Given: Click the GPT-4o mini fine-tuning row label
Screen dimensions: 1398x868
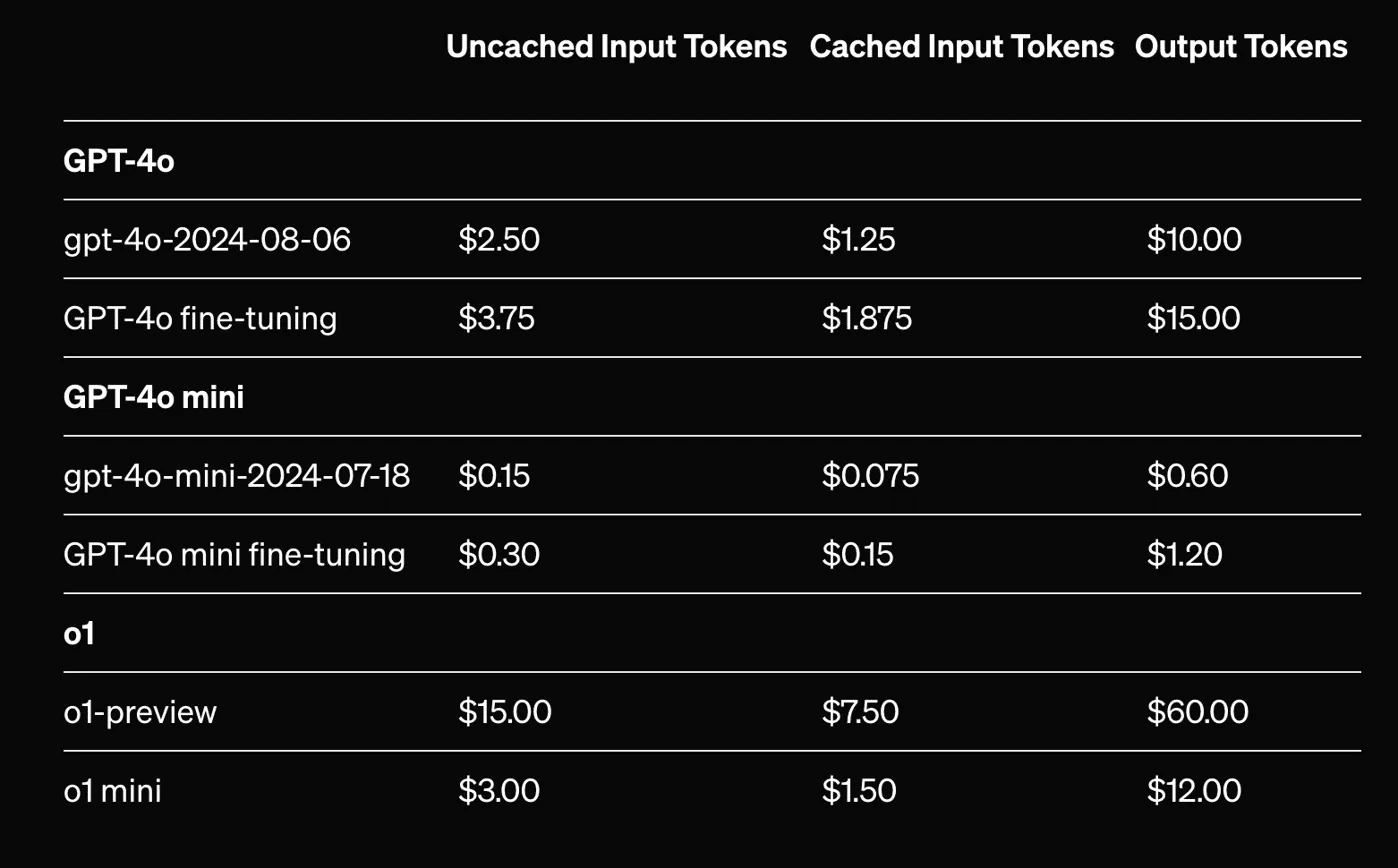Looking at the screenshot, I should 234,554.
